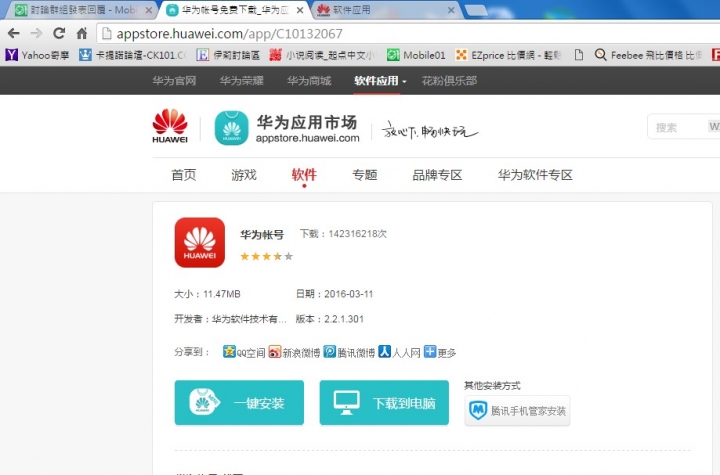
Task: Select the 软件 navigation tab
Action: click(304, 175)
